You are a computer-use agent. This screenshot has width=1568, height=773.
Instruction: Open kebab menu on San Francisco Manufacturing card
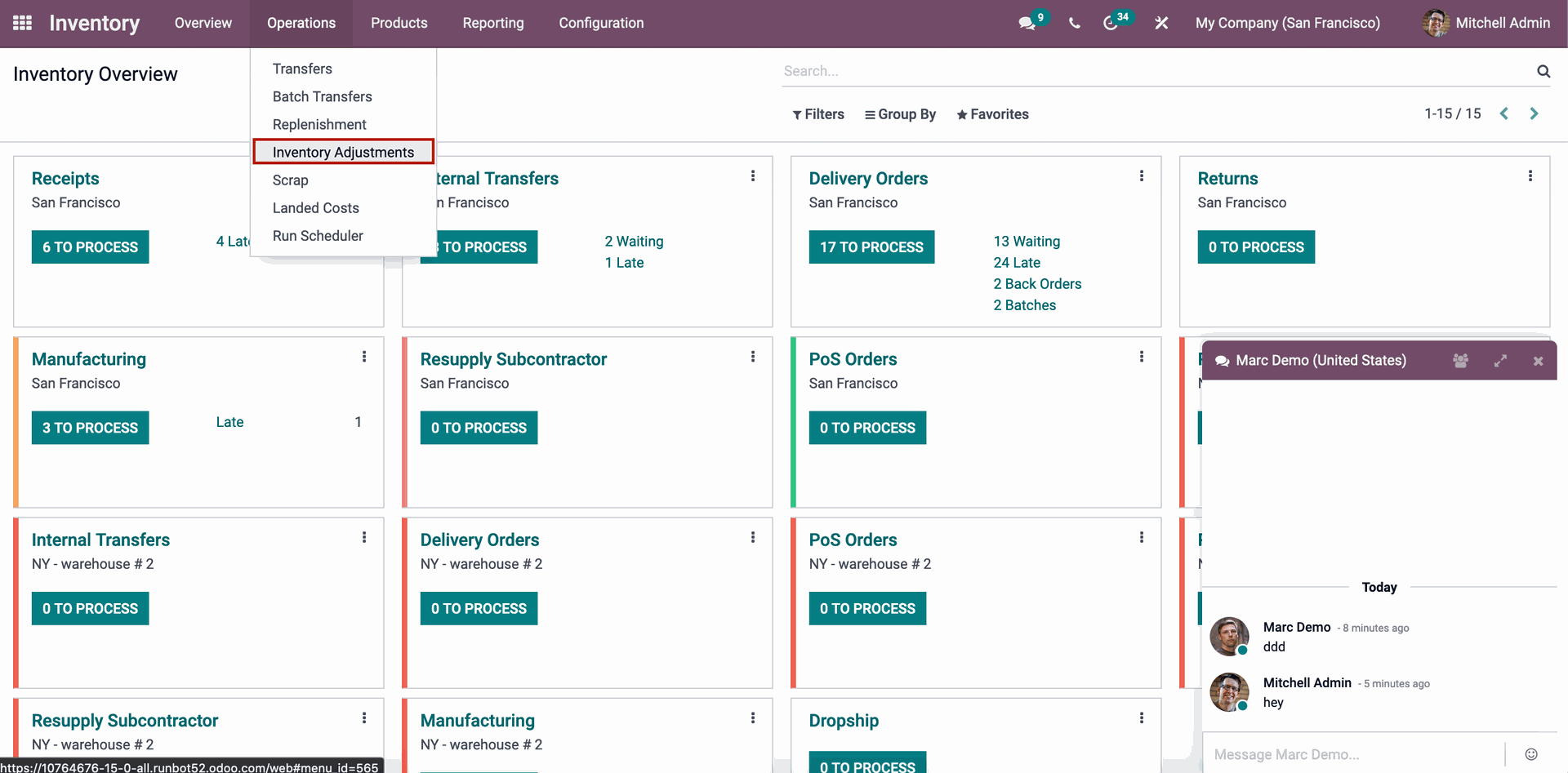point(364,357)
